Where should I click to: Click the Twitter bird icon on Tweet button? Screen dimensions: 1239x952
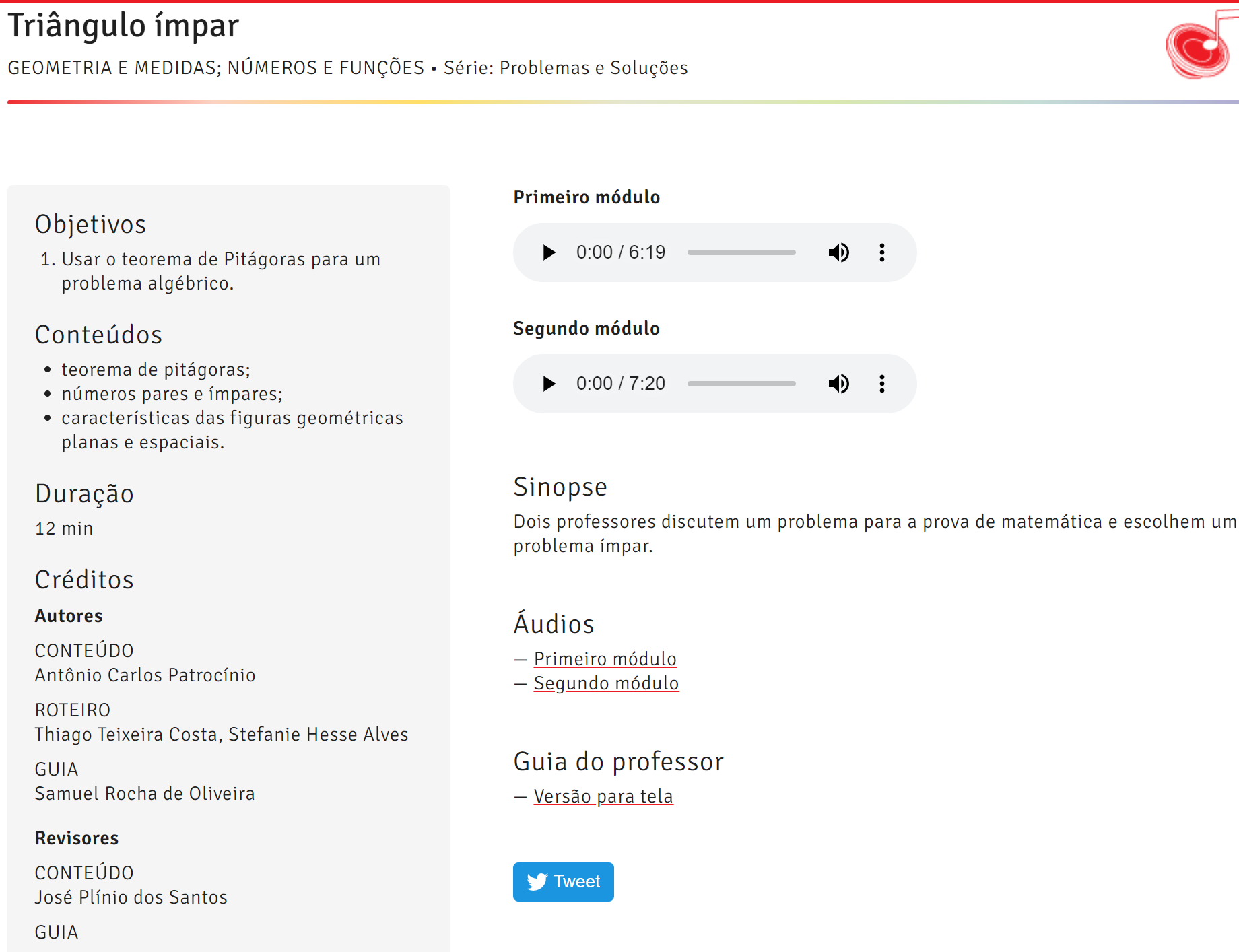coord(537,881)
